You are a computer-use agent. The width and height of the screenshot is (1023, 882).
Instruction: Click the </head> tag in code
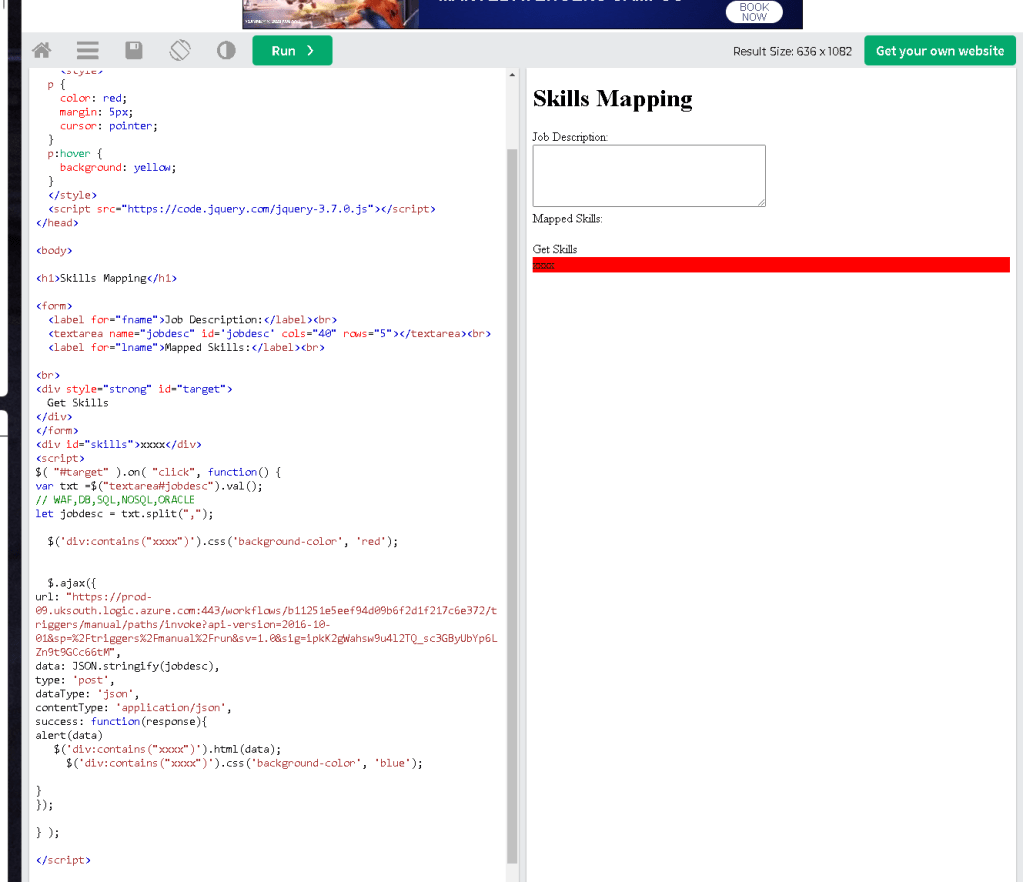(x=57, y=222)
